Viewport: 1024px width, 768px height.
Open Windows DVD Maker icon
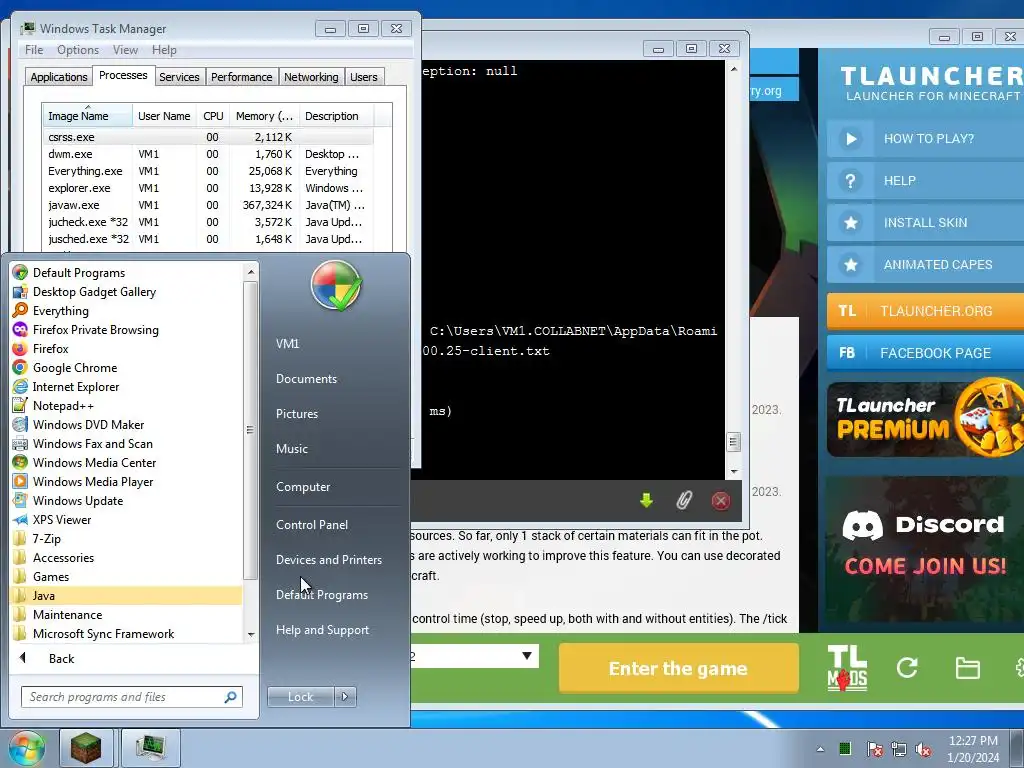coord(20,424)
